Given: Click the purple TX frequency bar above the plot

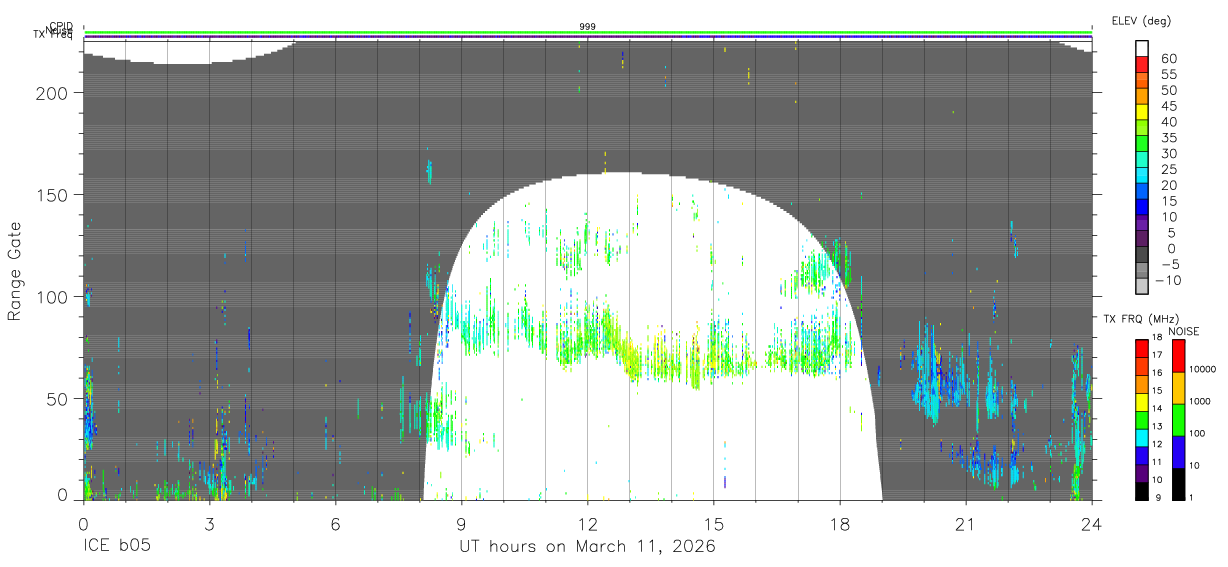Looking at the screenshot, I should 588,38.
